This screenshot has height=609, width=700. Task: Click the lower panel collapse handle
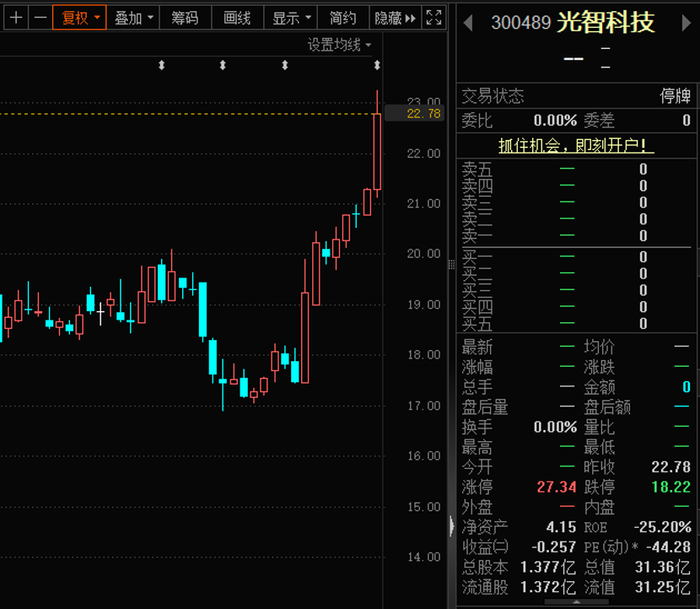[x=451, y=526]
